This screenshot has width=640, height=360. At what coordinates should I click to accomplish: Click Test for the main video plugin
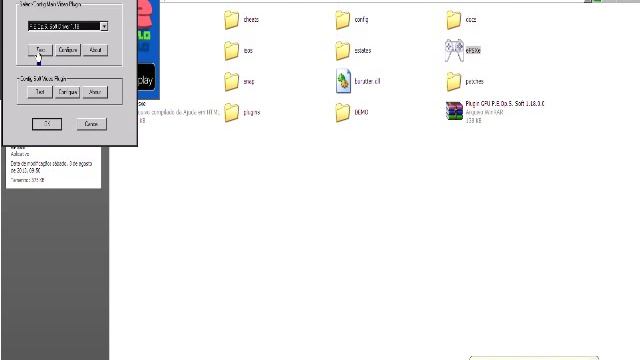40,50
